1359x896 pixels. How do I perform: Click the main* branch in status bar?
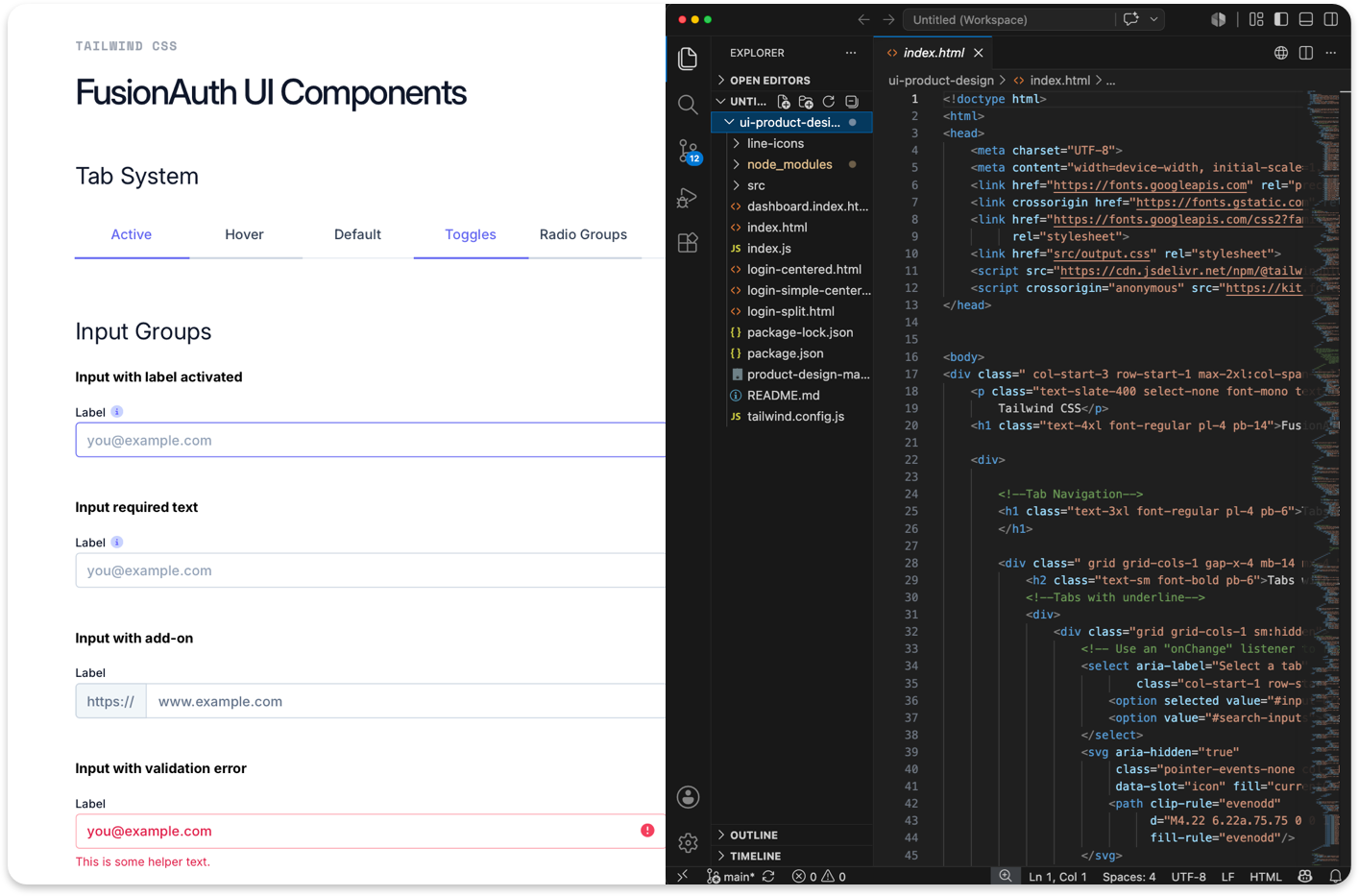coord(731,877)
